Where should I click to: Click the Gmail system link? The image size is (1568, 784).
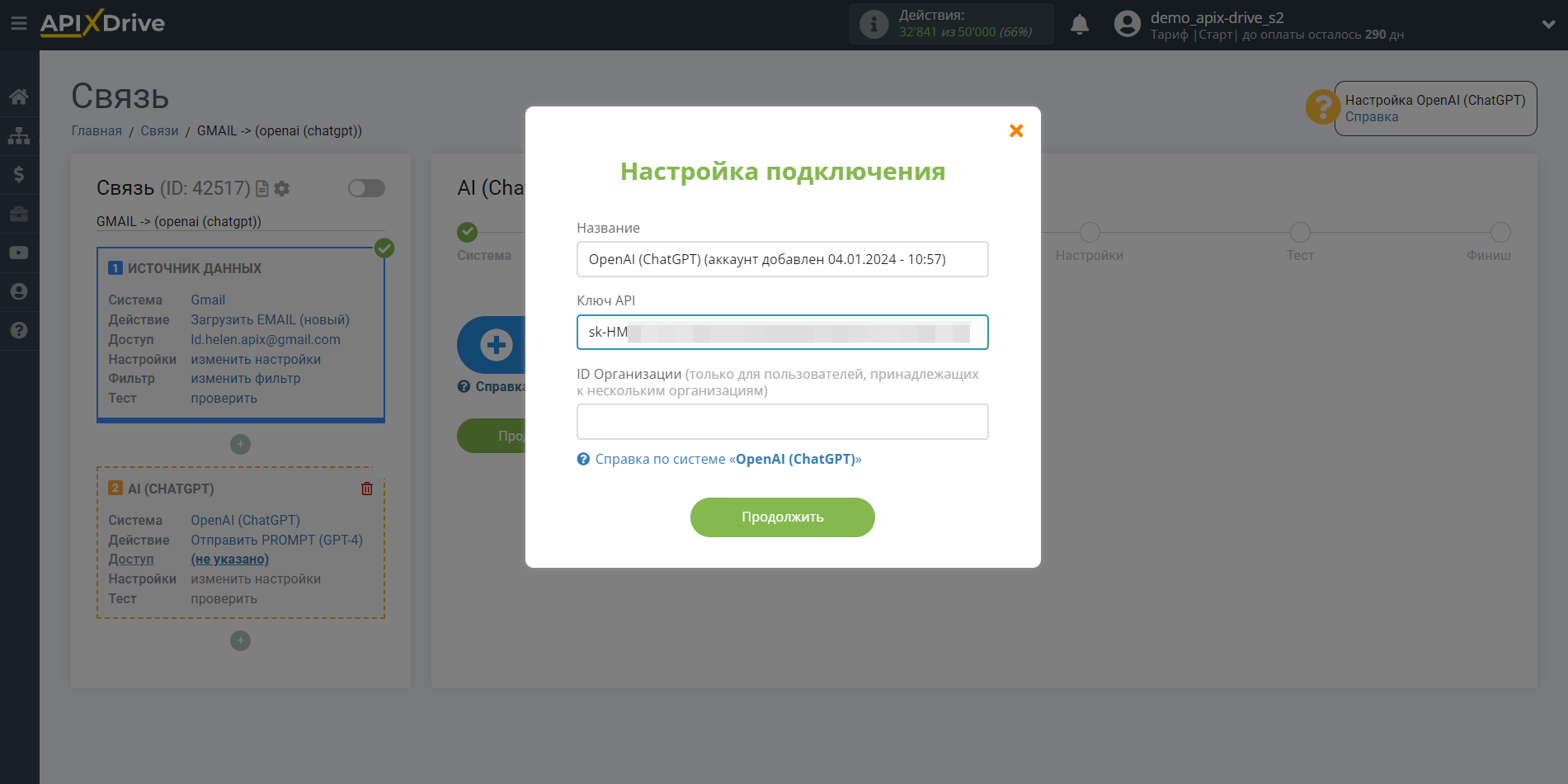pos(208,300)
